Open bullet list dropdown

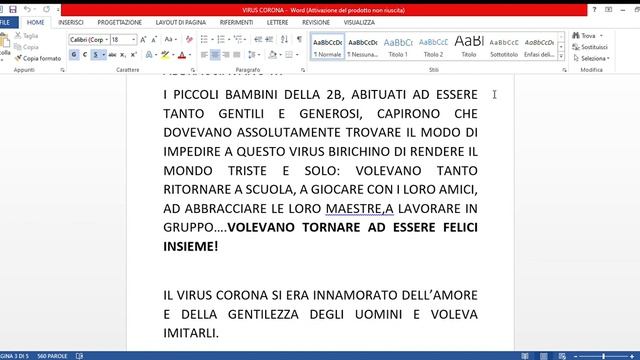pyautogui.click(x=212, y=40)
